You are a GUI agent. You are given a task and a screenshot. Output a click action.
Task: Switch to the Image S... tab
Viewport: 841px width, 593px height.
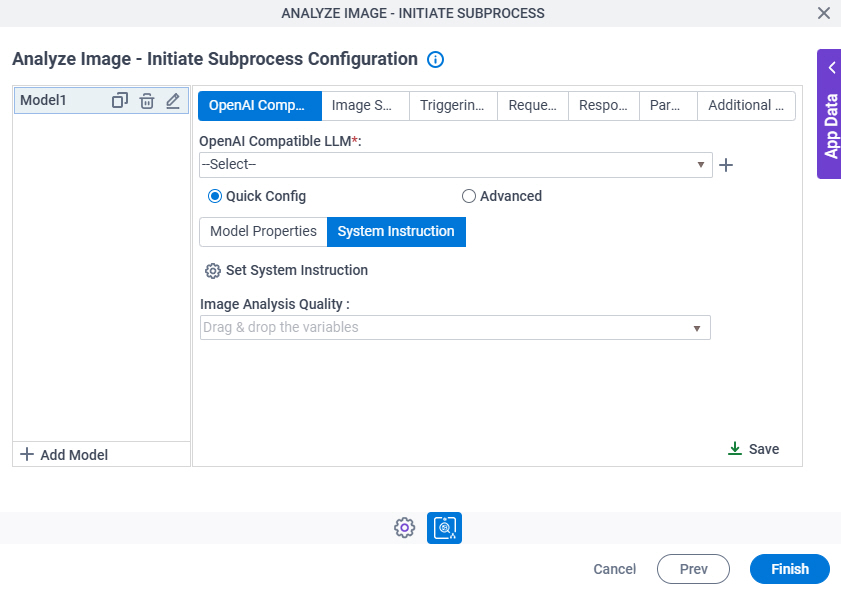365,106
